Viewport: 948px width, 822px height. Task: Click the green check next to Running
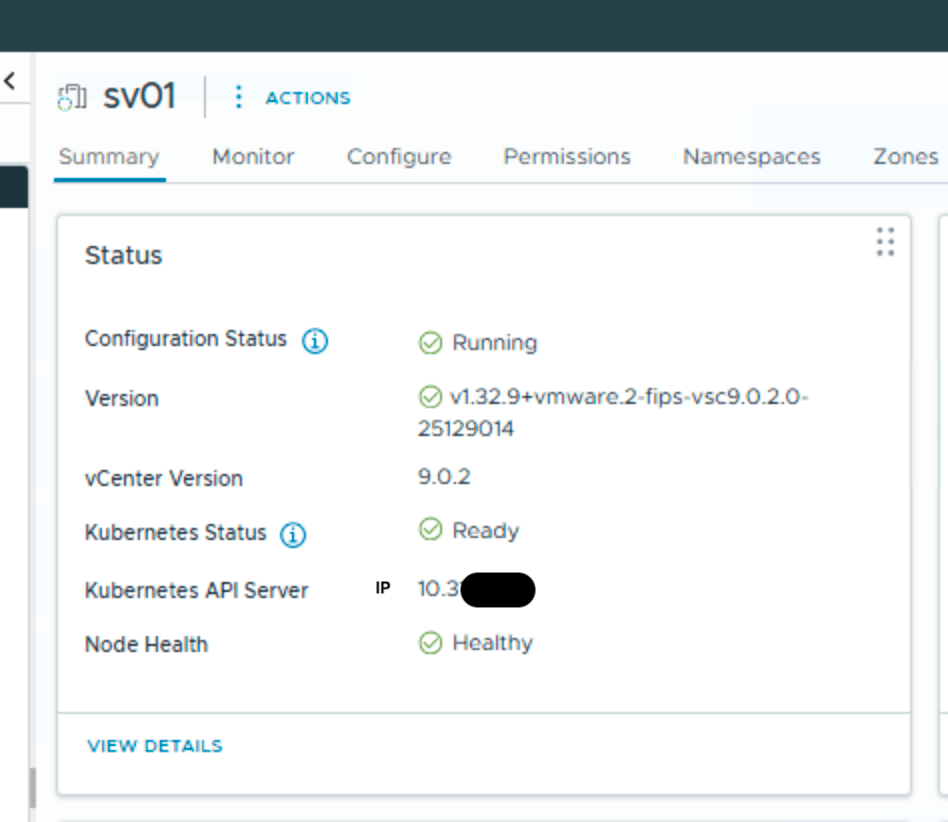430,343
